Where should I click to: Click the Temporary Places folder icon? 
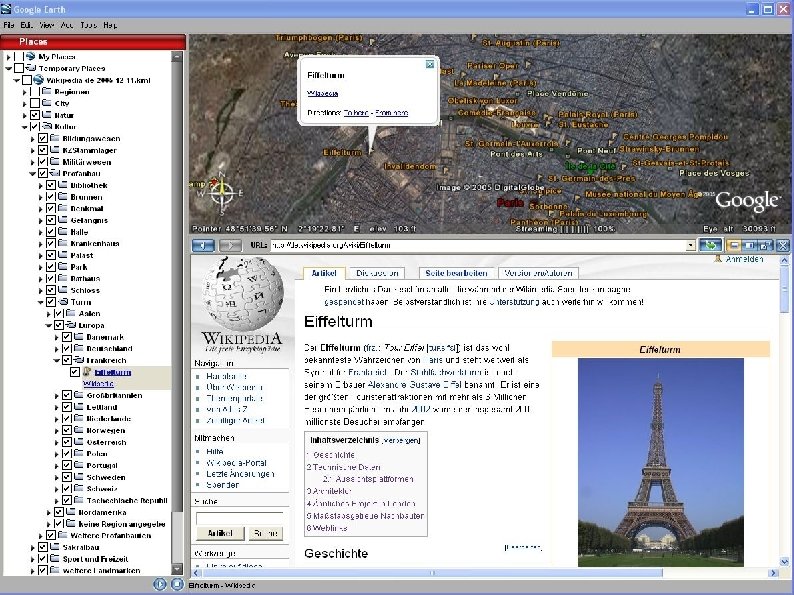tap(30, 68)
